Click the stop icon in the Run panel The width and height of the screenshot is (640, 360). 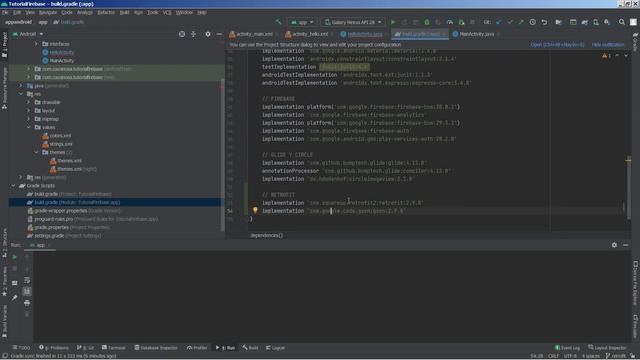point(15,269)
